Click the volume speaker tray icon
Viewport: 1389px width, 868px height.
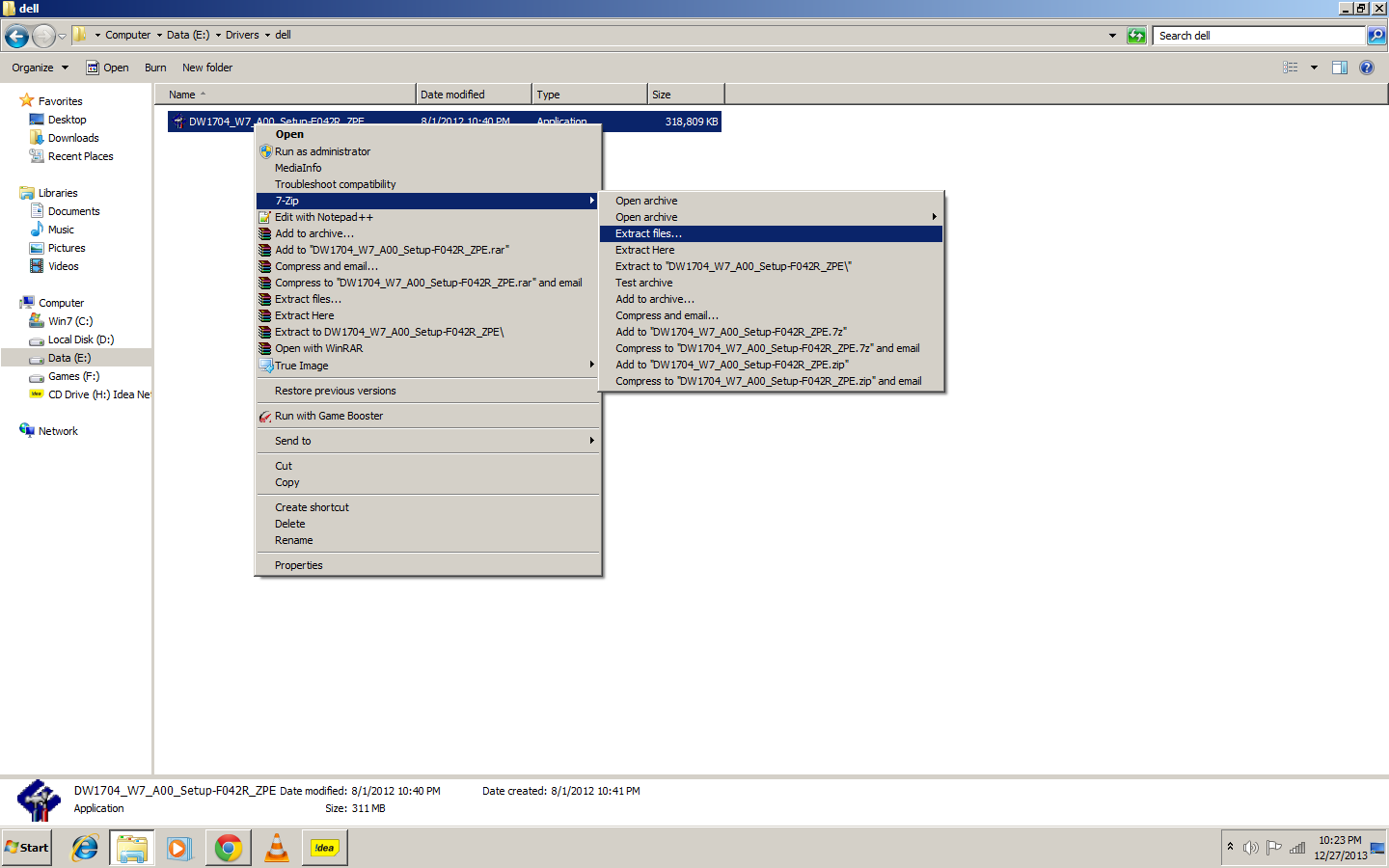1251,848
